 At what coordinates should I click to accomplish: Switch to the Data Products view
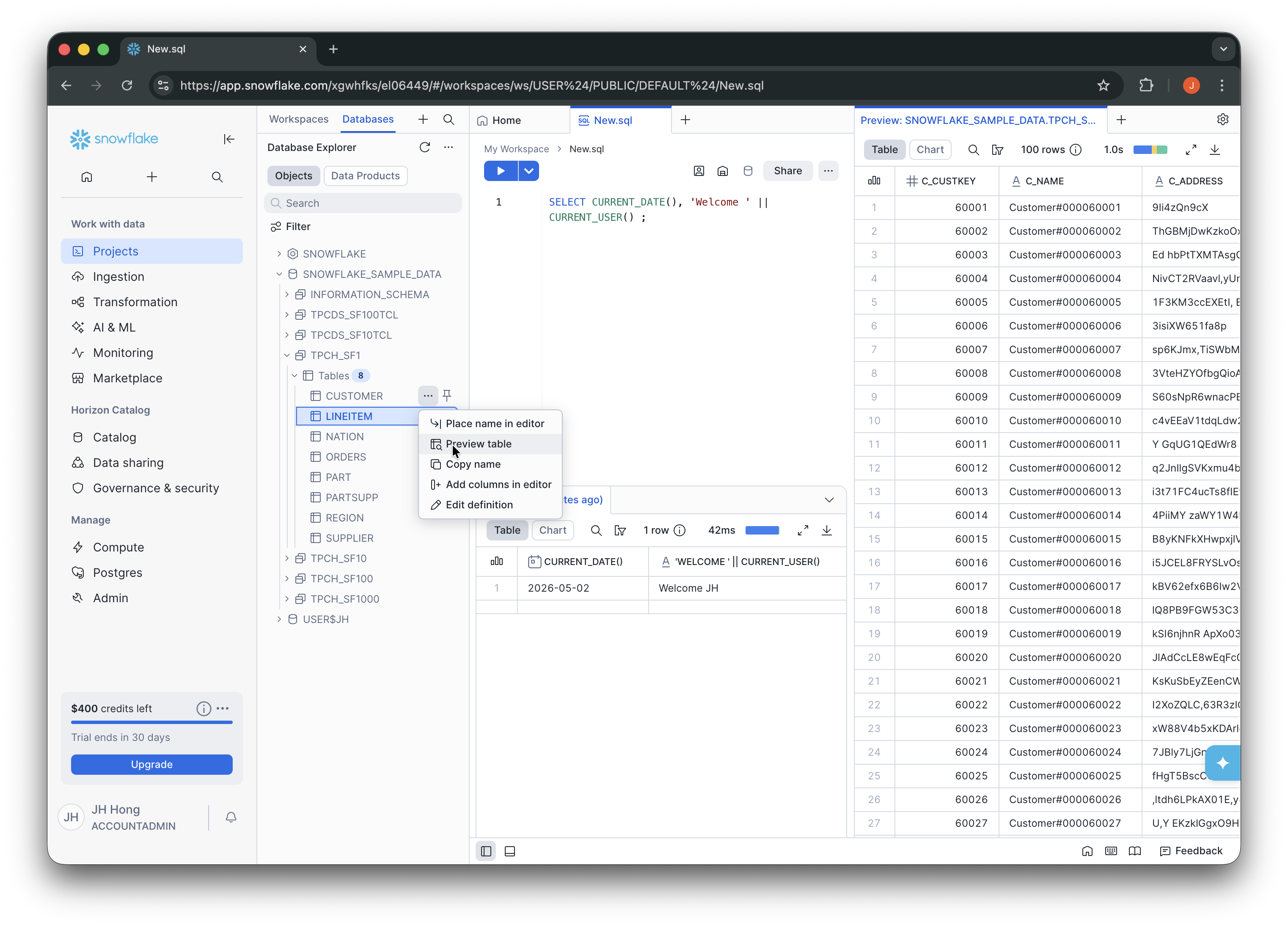click(x=366, y=176)
